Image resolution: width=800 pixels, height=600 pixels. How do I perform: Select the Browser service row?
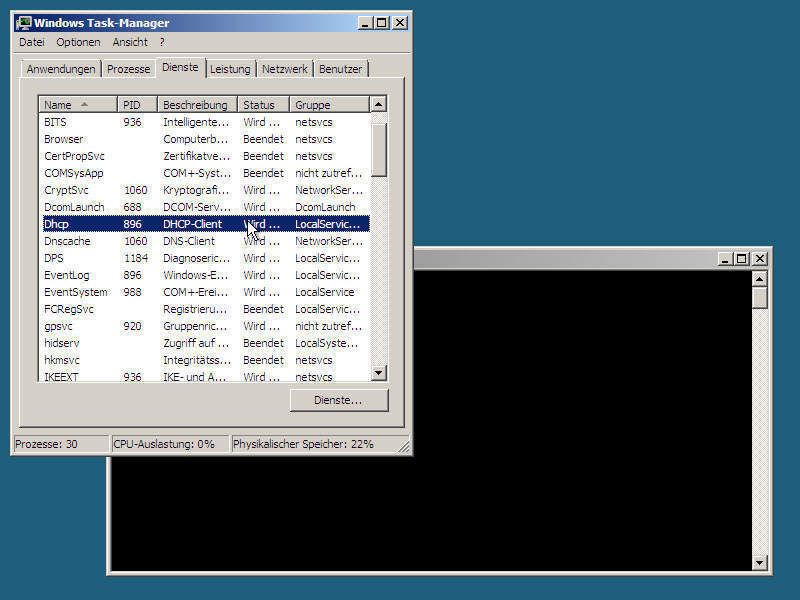click(206, 139)
